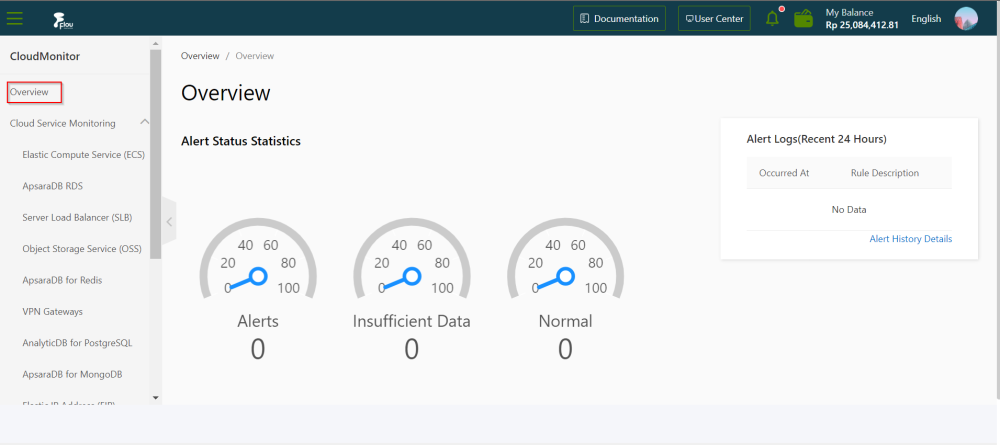
Task: Open AnalyticDB for PostgreSQL monitoring
Action: (x=77, y=342)
